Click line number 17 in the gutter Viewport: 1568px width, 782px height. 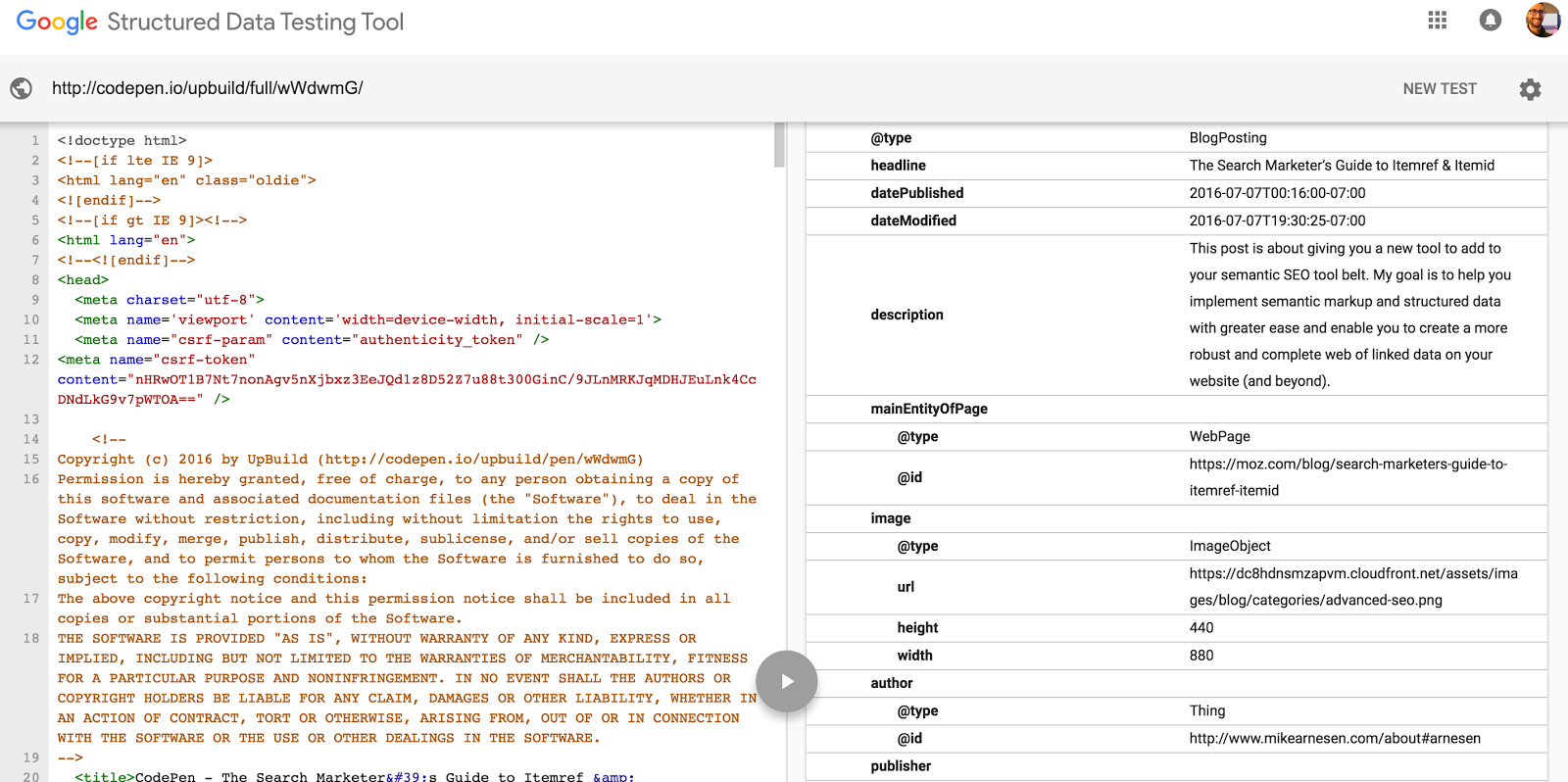[x=31, y=598]
